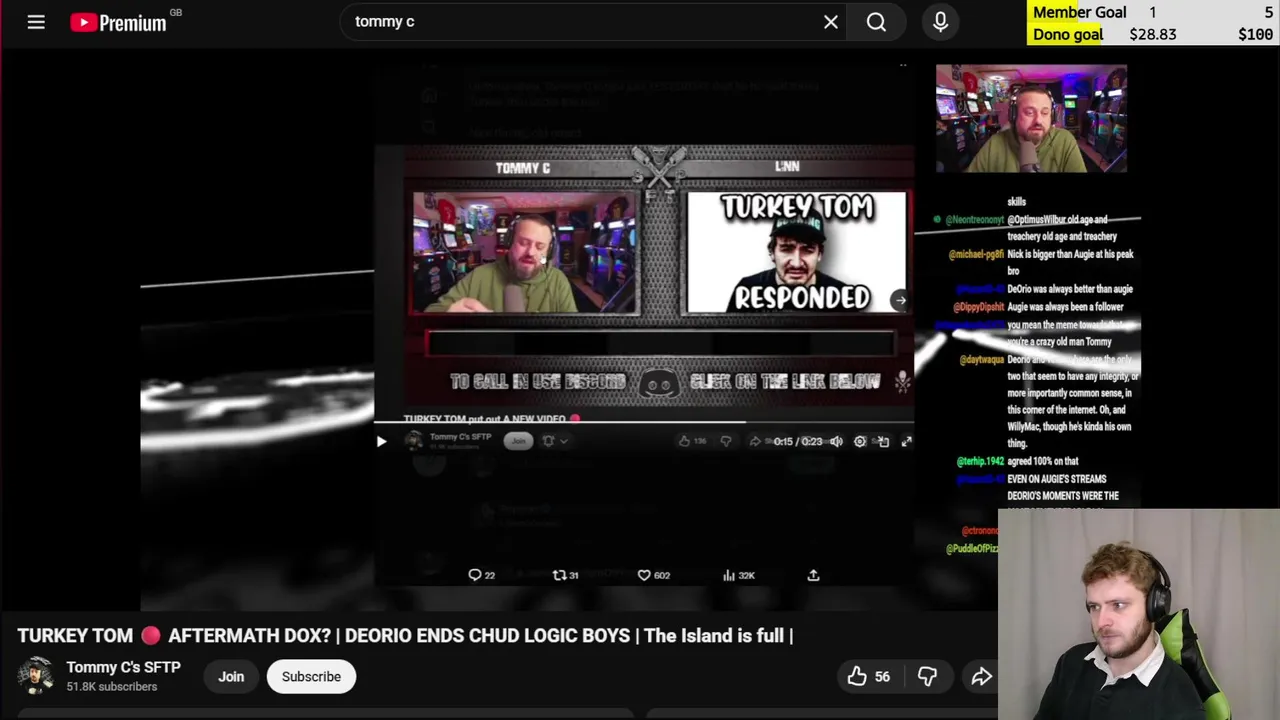Open Tommy C's SFTP channel avatar
The image size is (1280, 720).
point(36,676)
